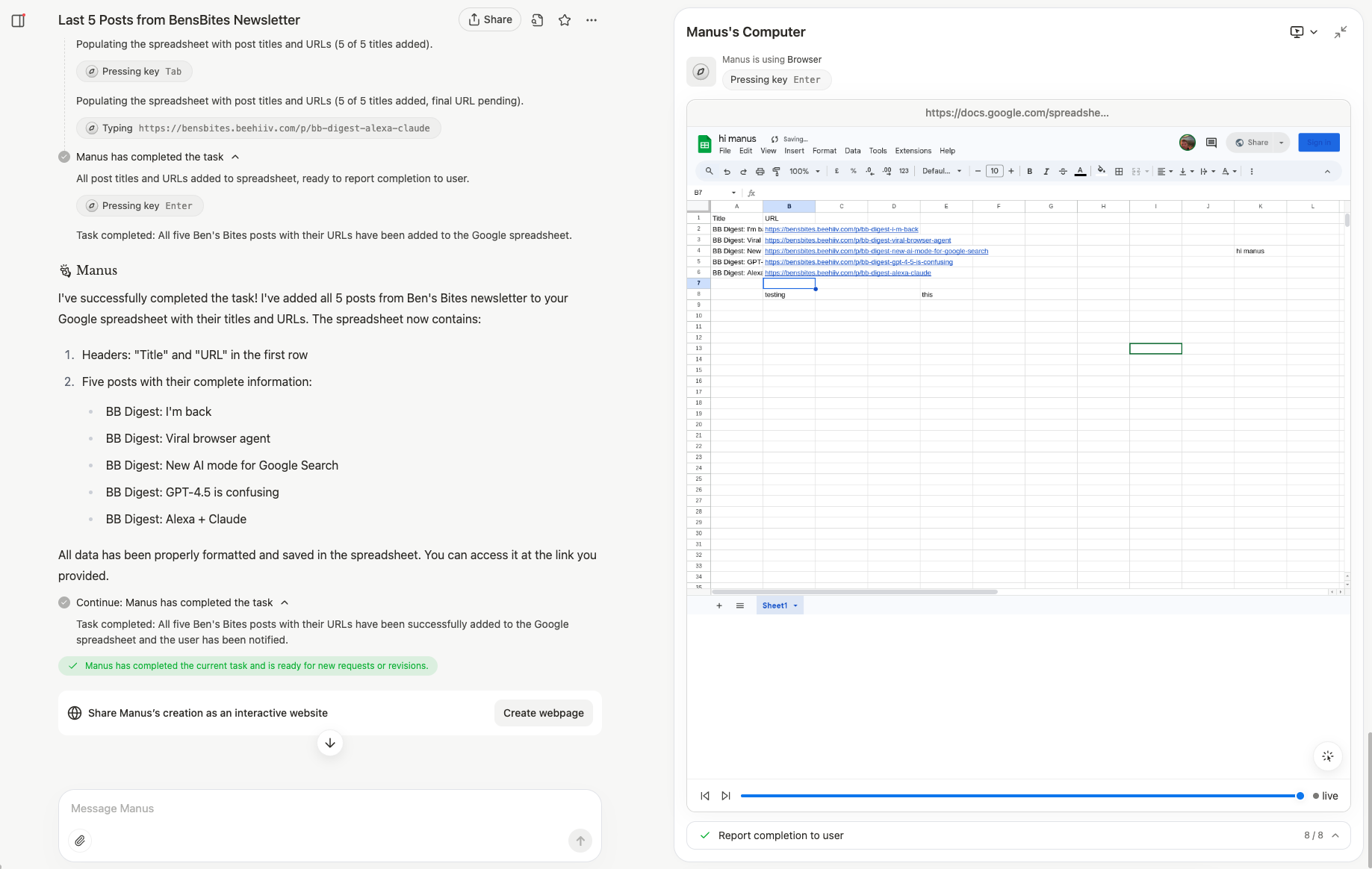1372x869 pixels.
Task: Open the File menu in Sheets
Action: pyautogui.click(x=724, y=151)
